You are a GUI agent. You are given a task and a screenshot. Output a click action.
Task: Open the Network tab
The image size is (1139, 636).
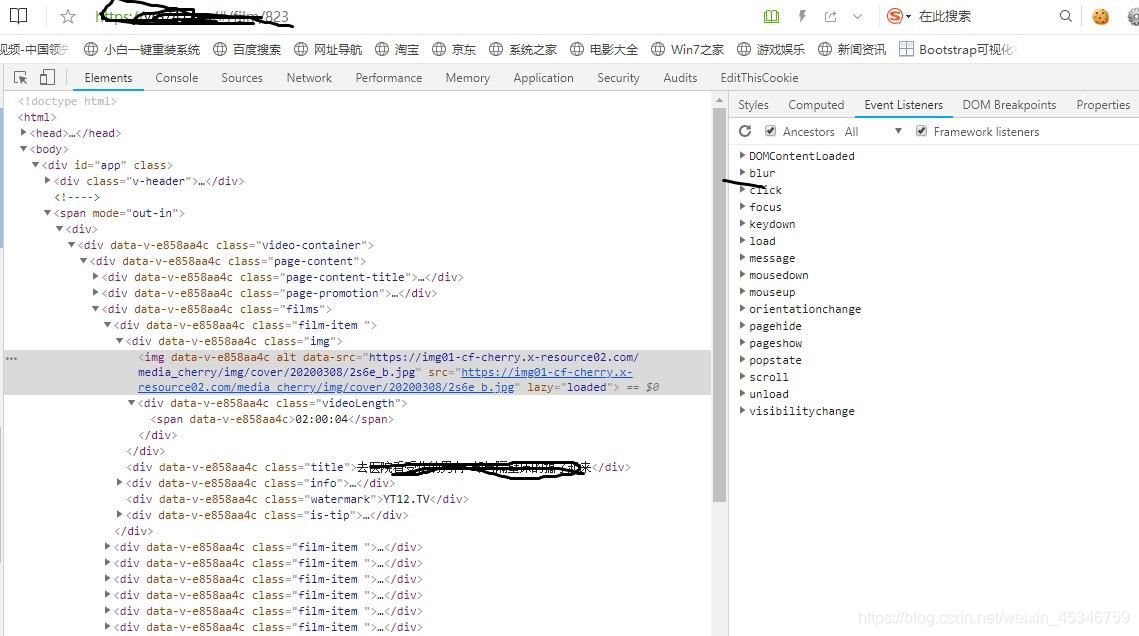coord(309,78)
